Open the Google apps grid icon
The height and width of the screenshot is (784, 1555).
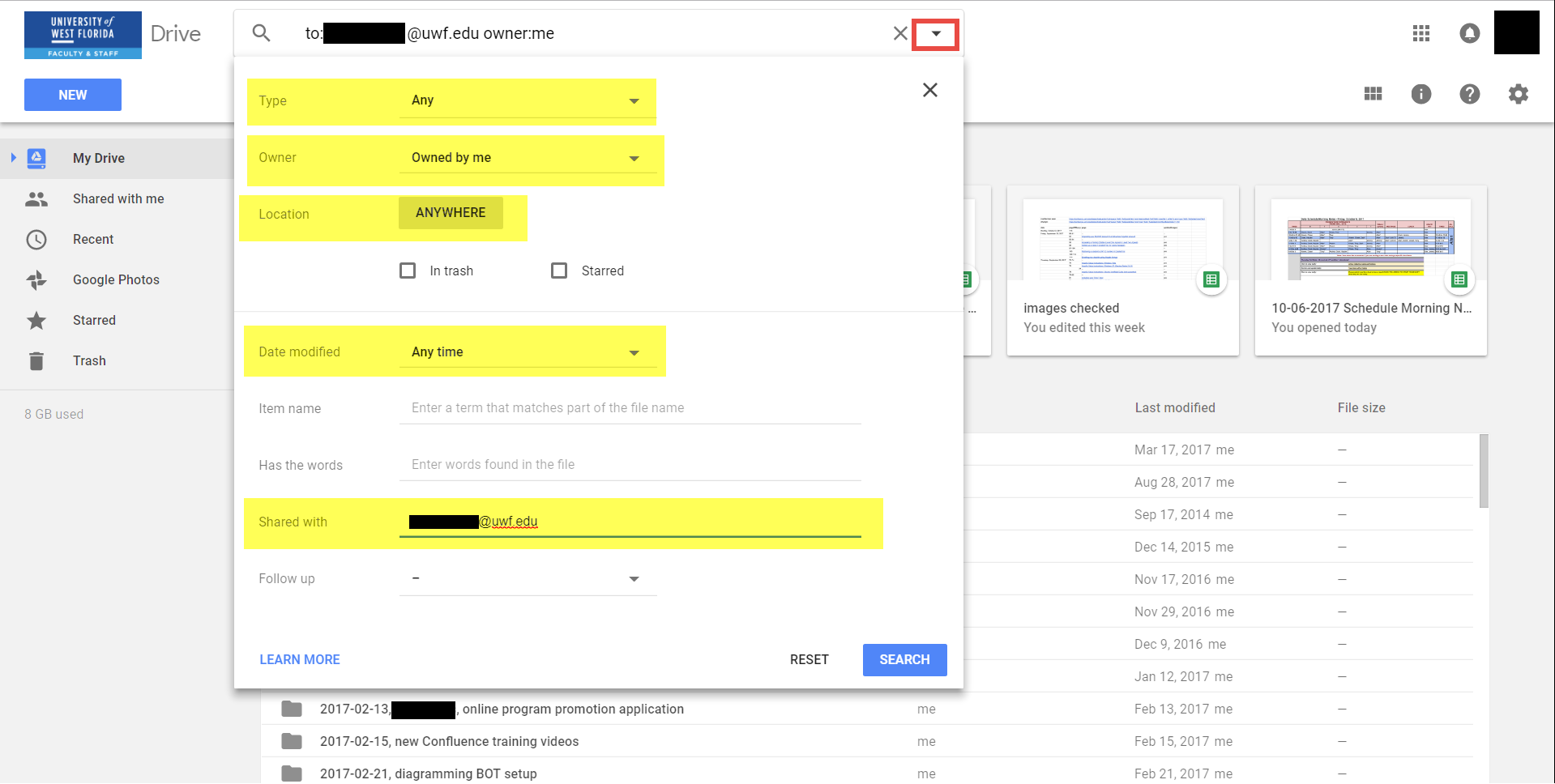click(1421, 33)
